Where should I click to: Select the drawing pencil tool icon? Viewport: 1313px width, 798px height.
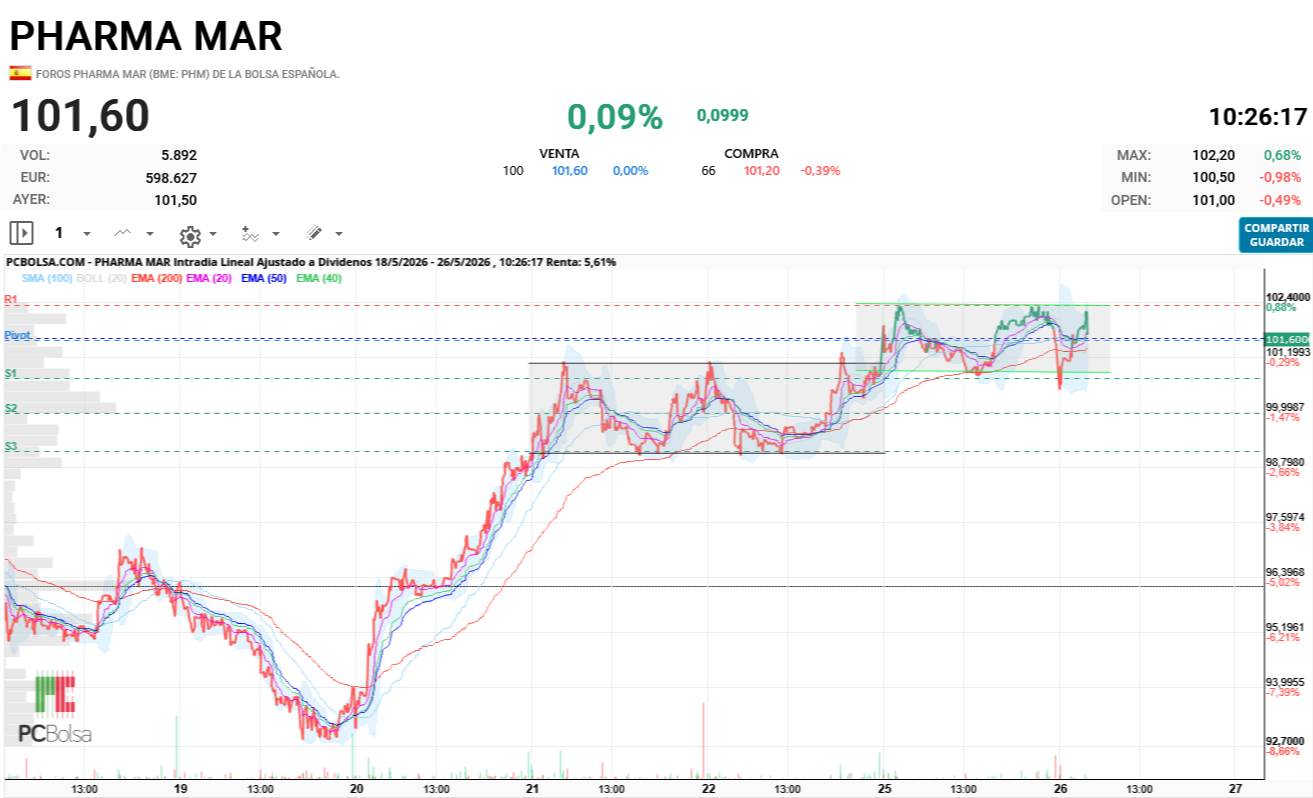(x=314, y=233)
